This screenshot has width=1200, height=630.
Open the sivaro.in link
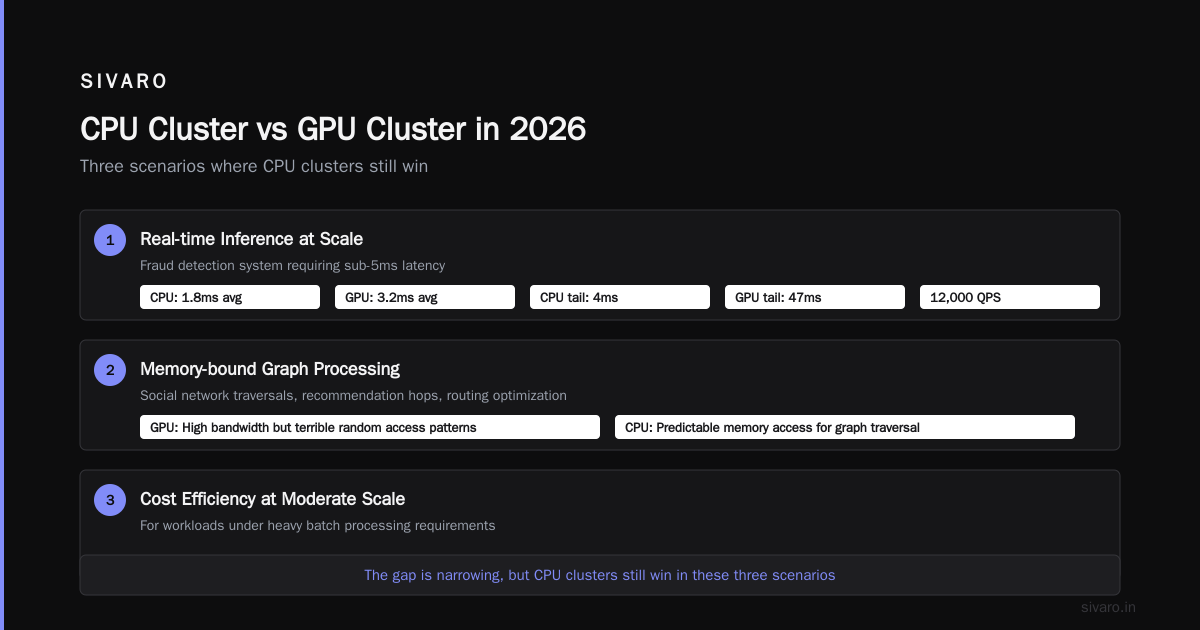click(x=1109, y=607)
